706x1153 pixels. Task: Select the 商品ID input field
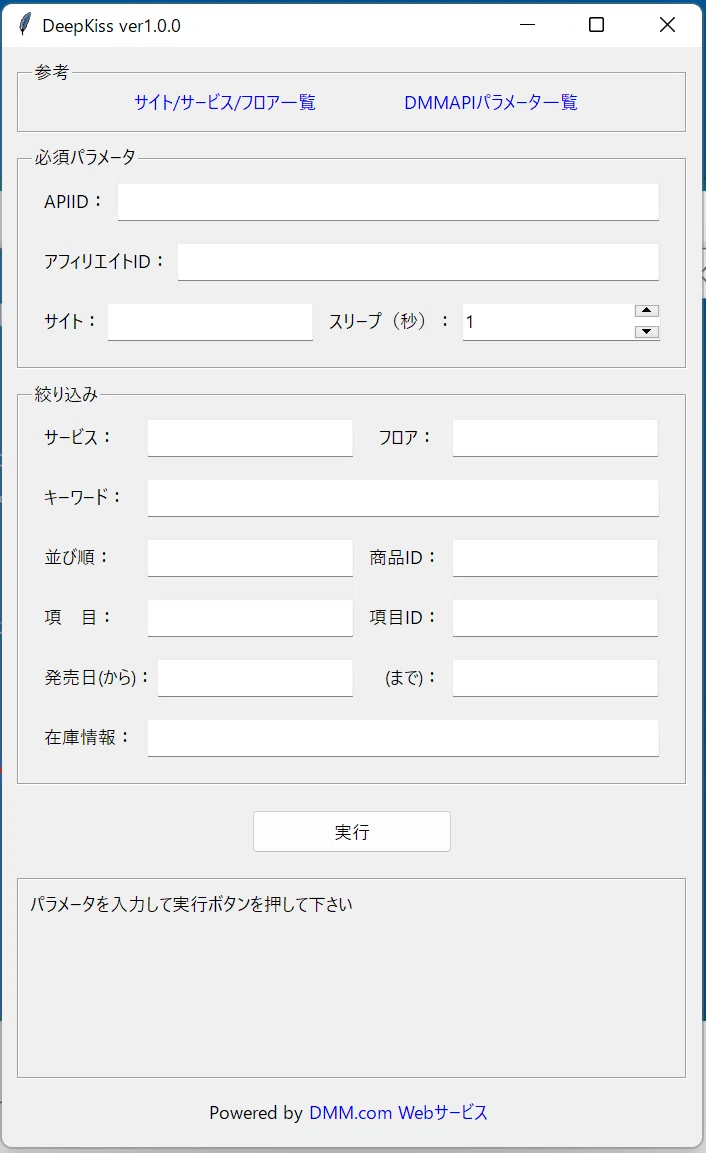pos(555,558)
